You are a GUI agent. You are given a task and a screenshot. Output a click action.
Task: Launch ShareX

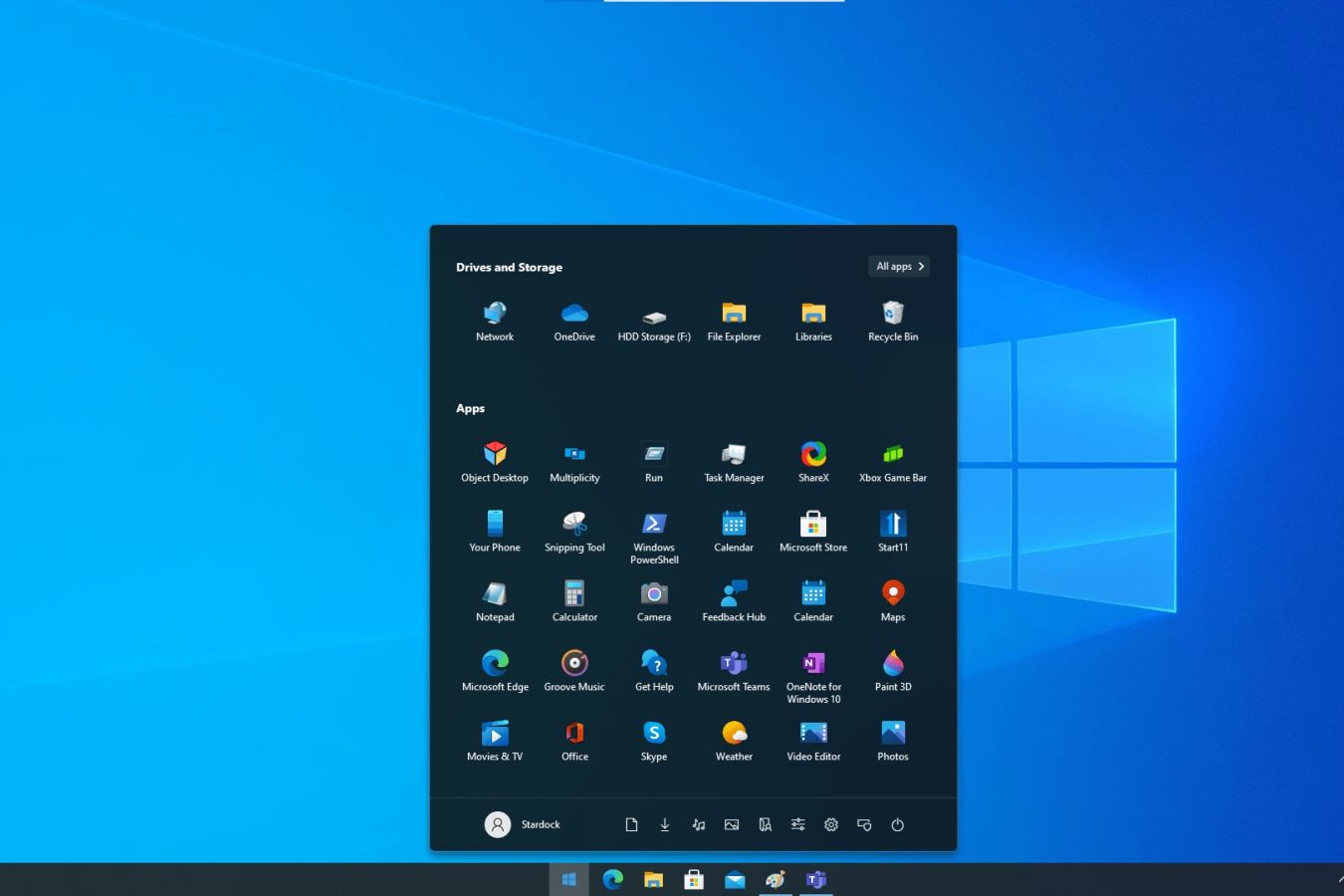(813, 463)
